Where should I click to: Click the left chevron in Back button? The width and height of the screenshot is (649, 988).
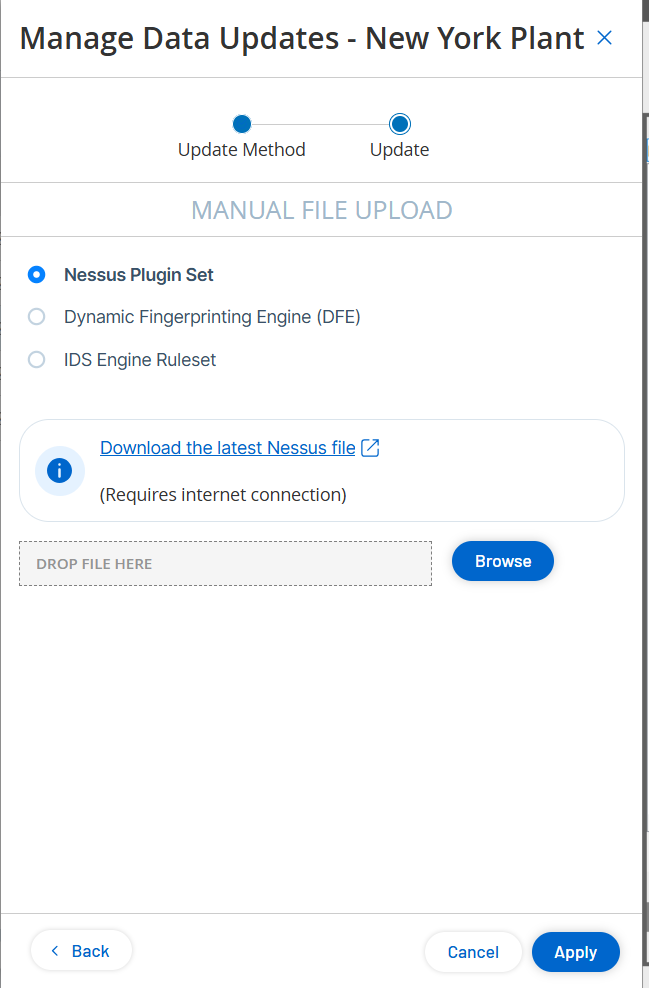[55, 951]
